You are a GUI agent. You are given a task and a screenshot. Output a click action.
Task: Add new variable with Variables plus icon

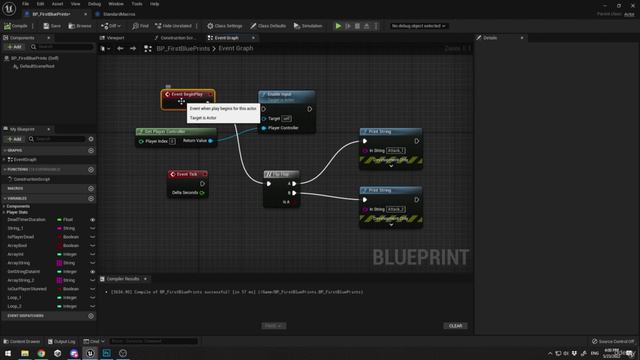point(91,198)
